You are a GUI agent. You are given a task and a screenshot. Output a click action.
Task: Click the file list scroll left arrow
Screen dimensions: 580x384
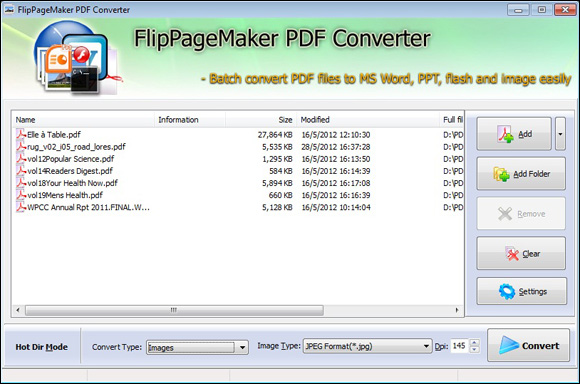18,310
